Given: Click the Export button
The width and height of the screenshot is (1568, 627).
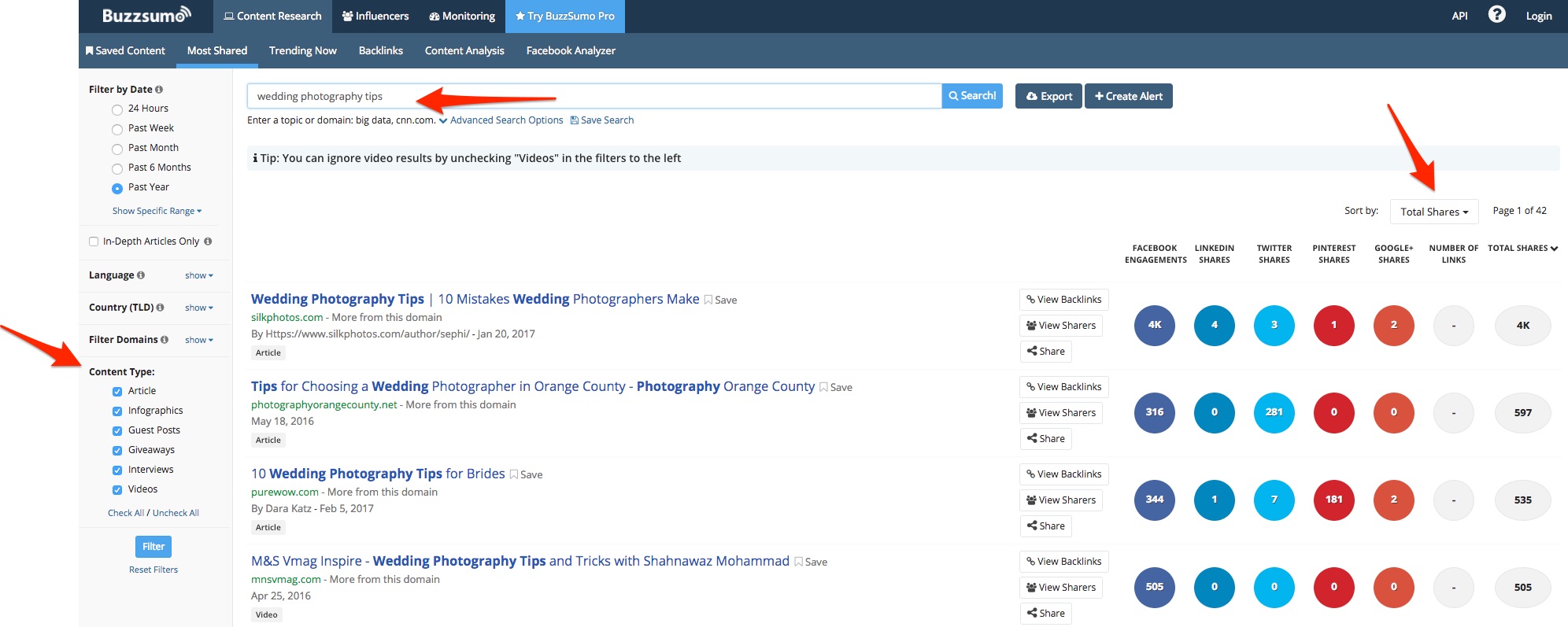Looking at the screenshot, I should tap(1048, 96).
